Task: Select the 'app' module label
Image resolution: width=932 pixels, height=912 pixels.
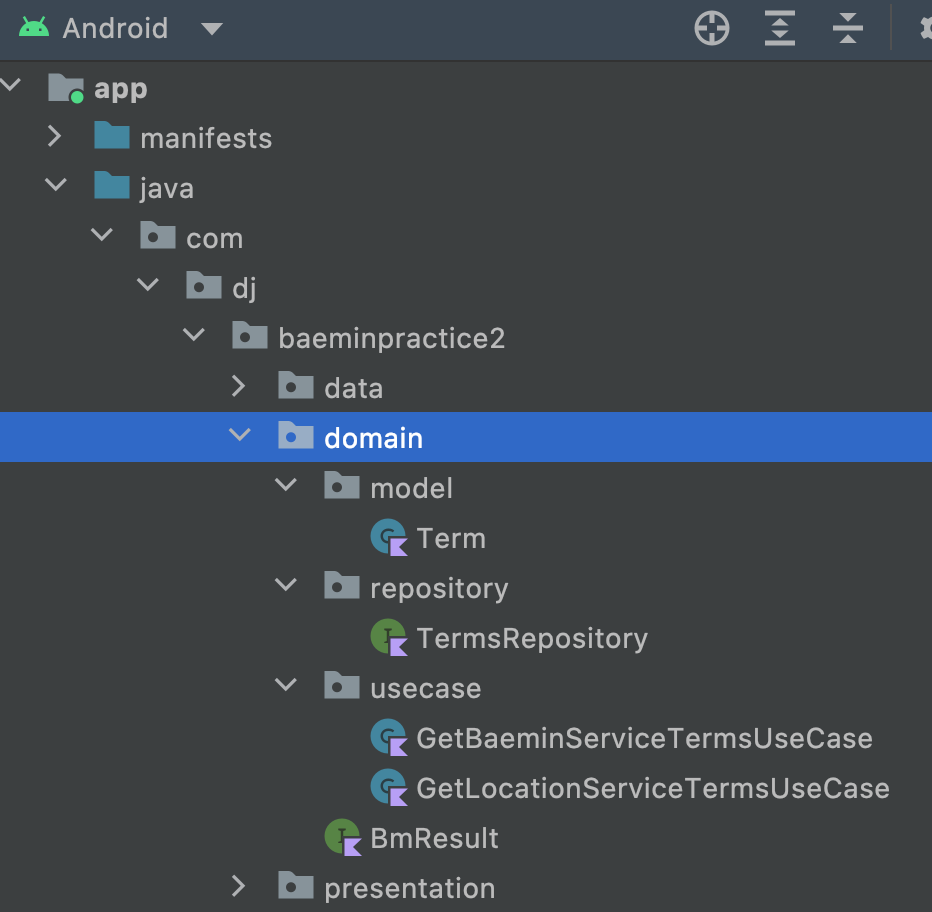Action: point(121,90)
